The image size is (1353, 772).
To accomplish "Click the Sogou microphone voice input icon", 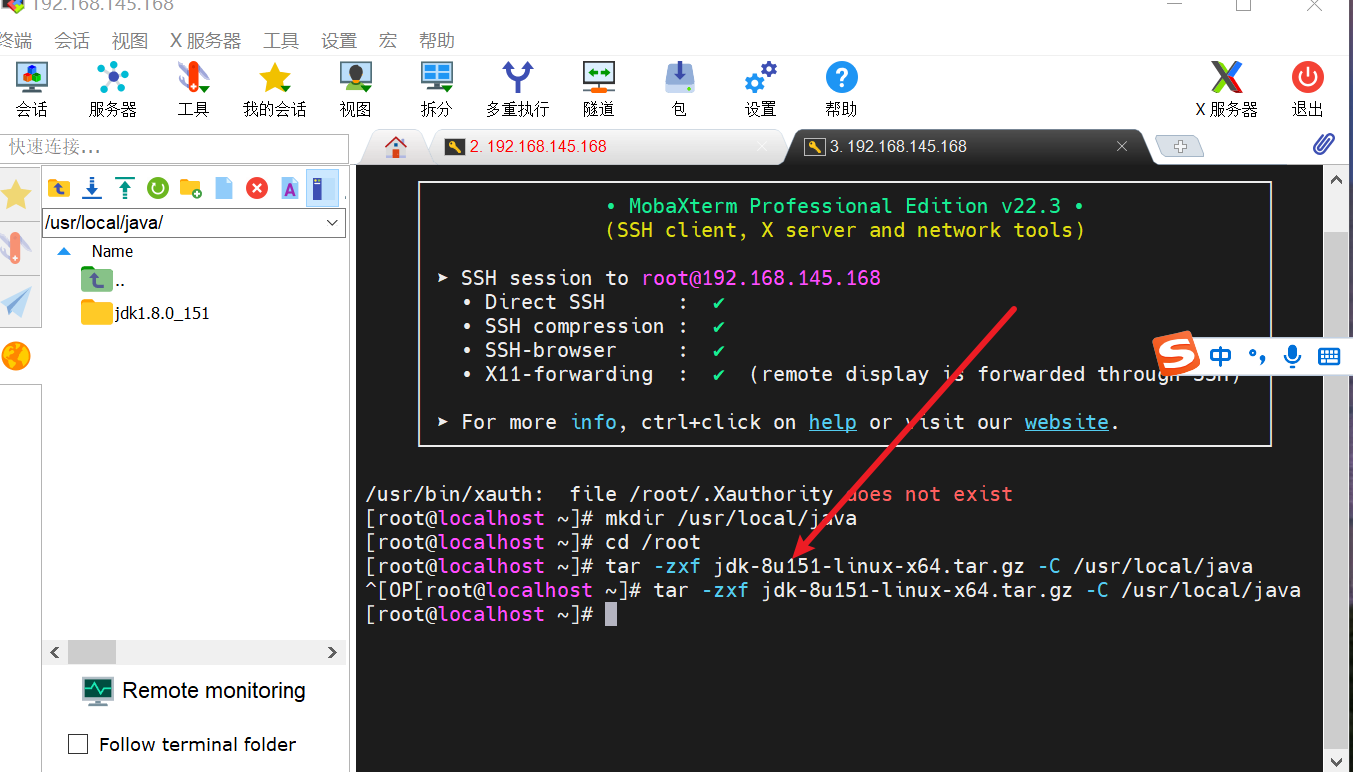I will (1292, 356).
